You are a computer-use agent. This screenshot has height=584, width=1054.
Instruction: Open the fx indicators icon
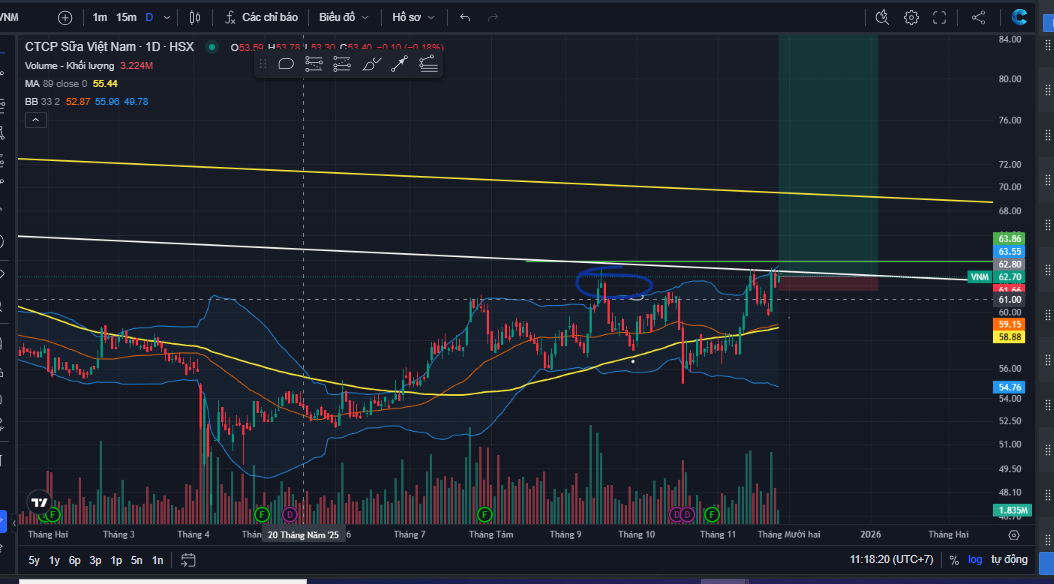coord(230,17)
